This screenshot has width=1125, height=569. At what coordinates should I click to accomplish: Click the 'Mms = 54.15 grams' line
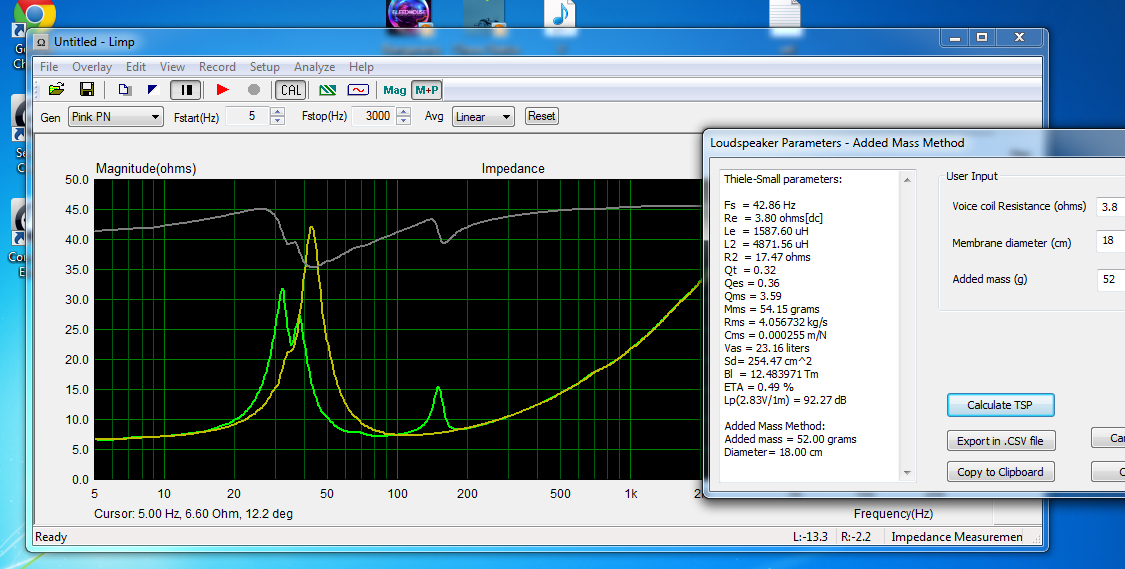[x=771, y=309]
